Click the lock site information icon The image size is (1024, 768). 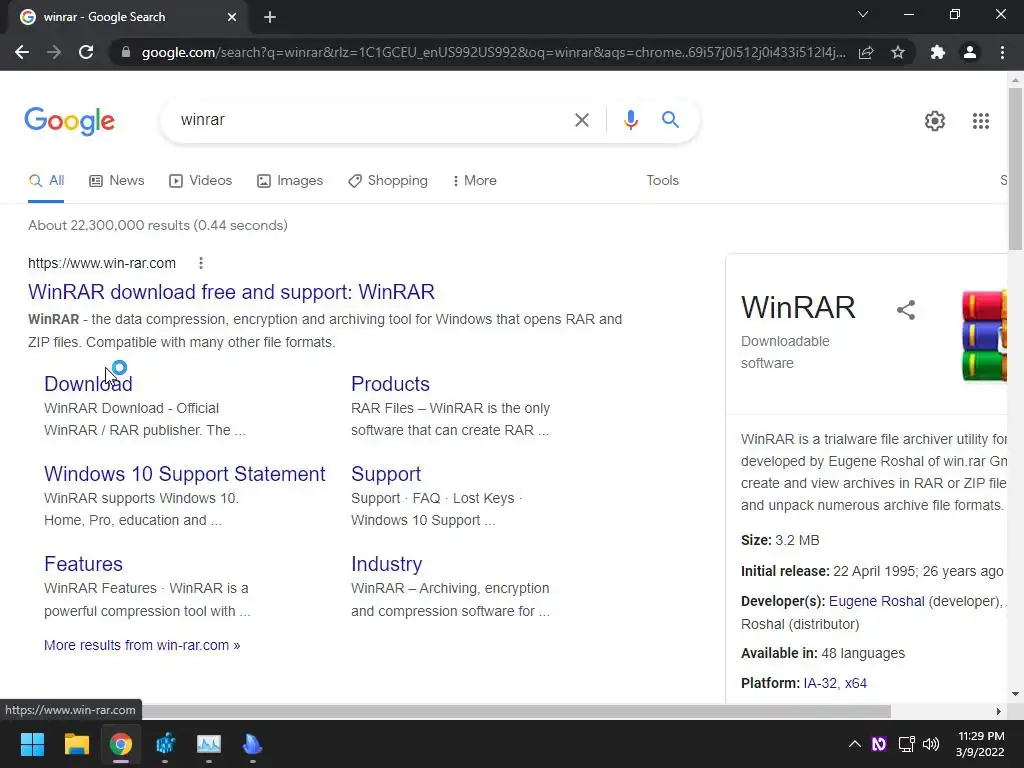click(x=126, y=52)
